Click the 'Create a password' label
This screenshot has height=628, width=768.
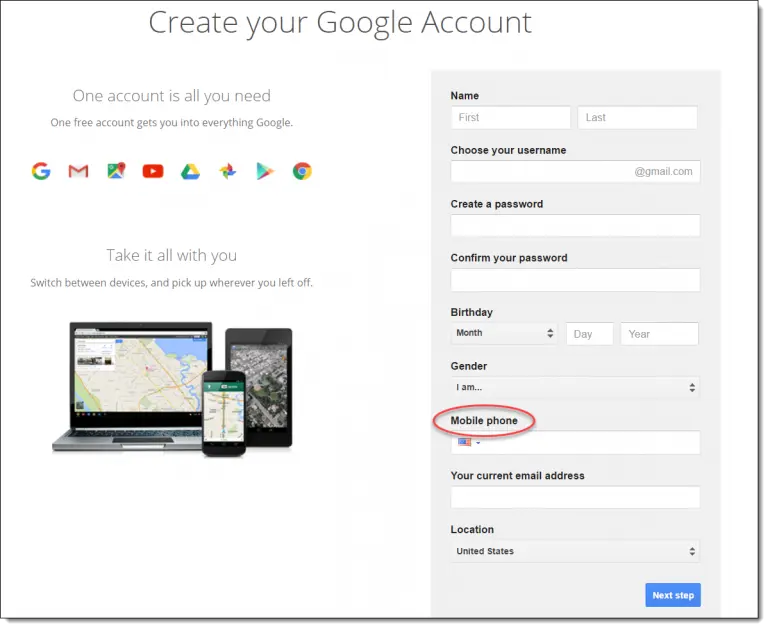point(497,204)
